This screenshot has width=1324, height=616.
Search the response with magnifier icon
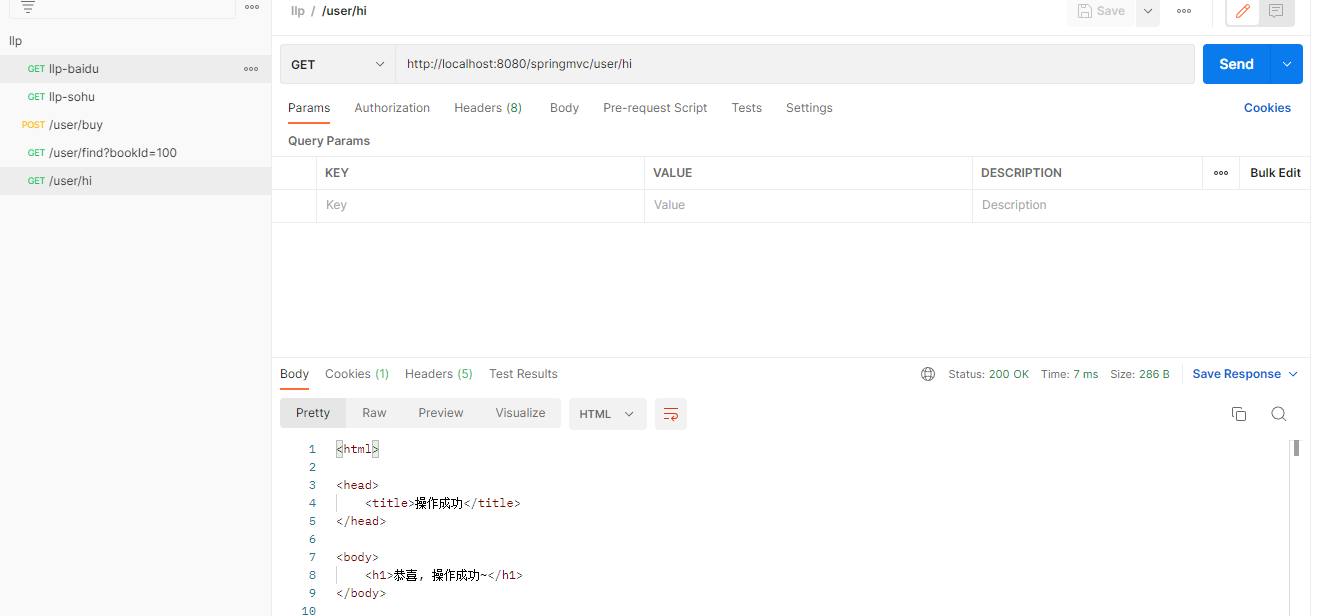coord(1278,414)
